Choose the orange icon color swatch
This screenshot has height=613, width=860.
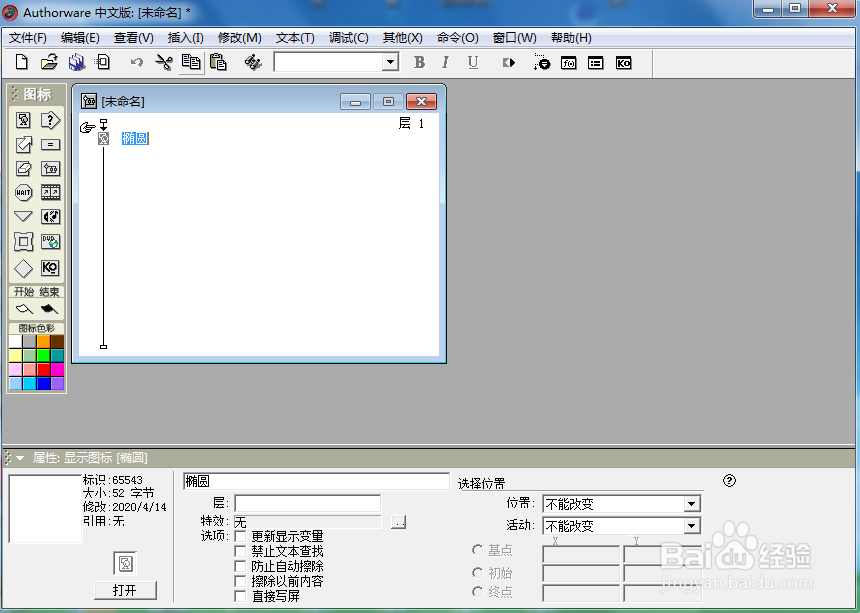pos(43,342)
